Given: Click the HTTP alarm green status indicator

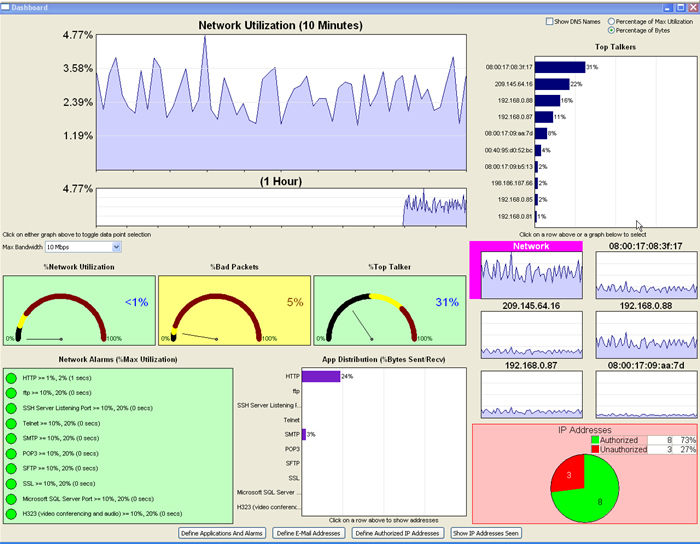Looking at the screenshot, I should (11, 378).
